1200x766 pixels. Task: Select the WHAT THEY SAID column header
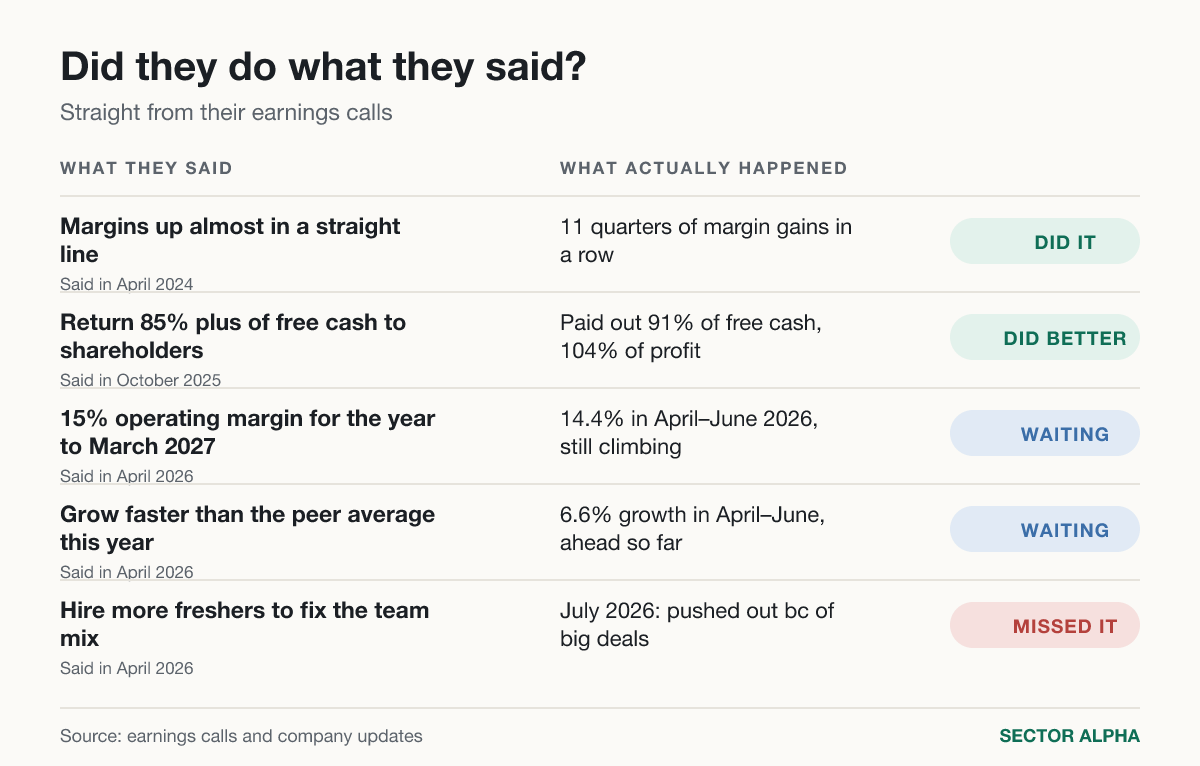pos(146,168)
